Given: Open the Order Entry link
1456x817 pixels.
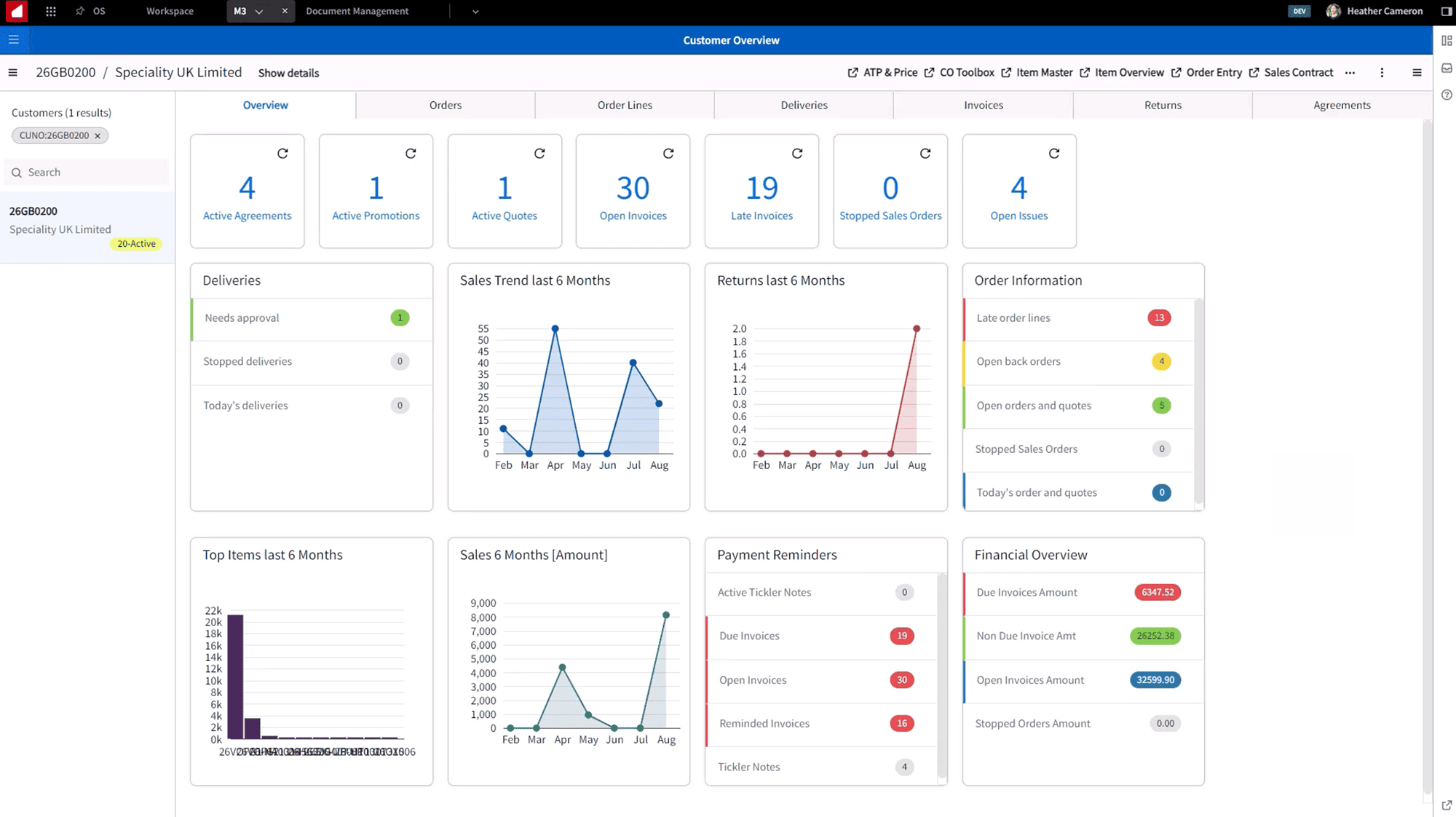Looking at the screenshot, I should [1206, 72].
